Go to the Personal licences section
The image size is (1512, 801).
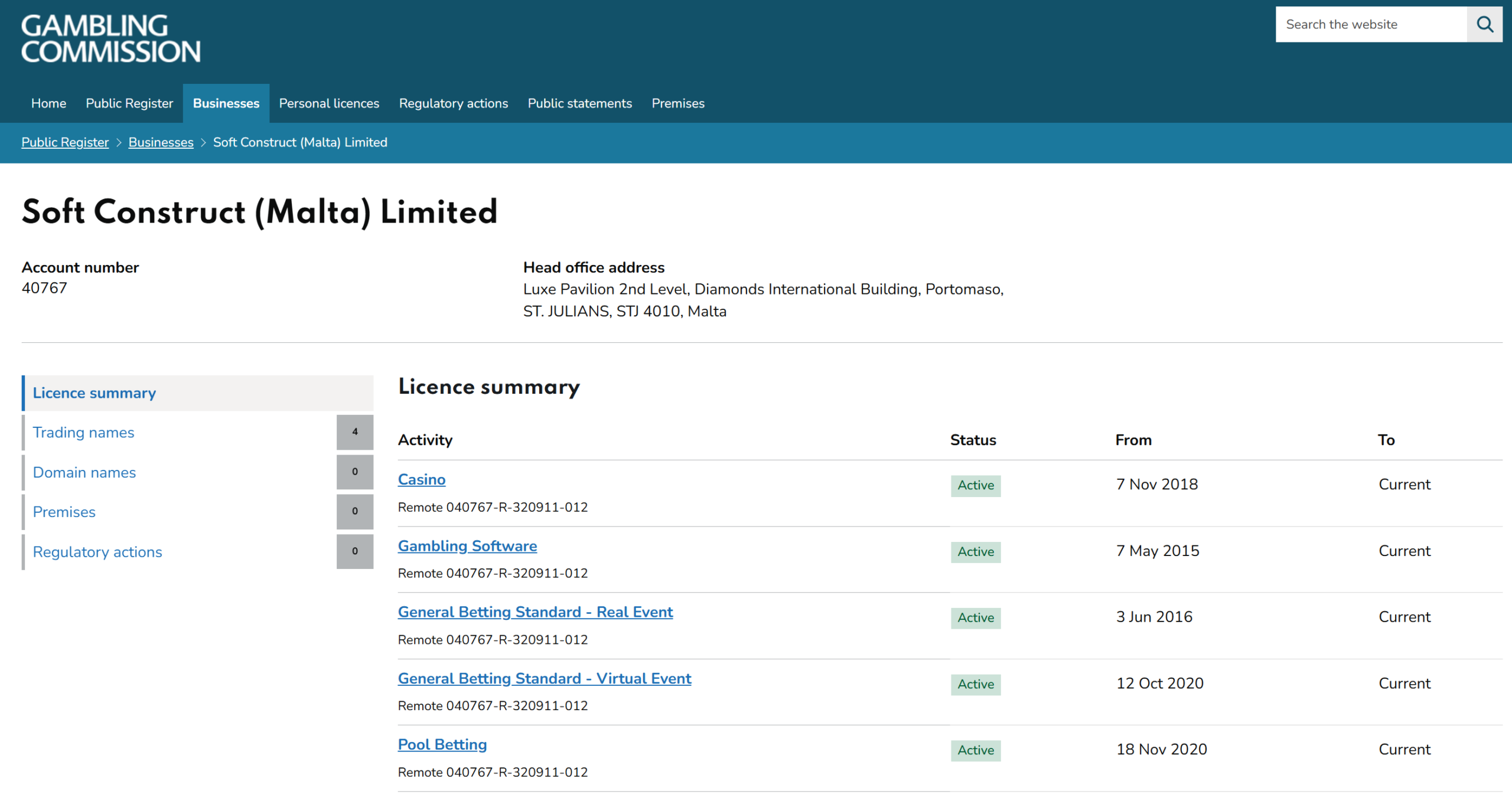coord(329,103)
